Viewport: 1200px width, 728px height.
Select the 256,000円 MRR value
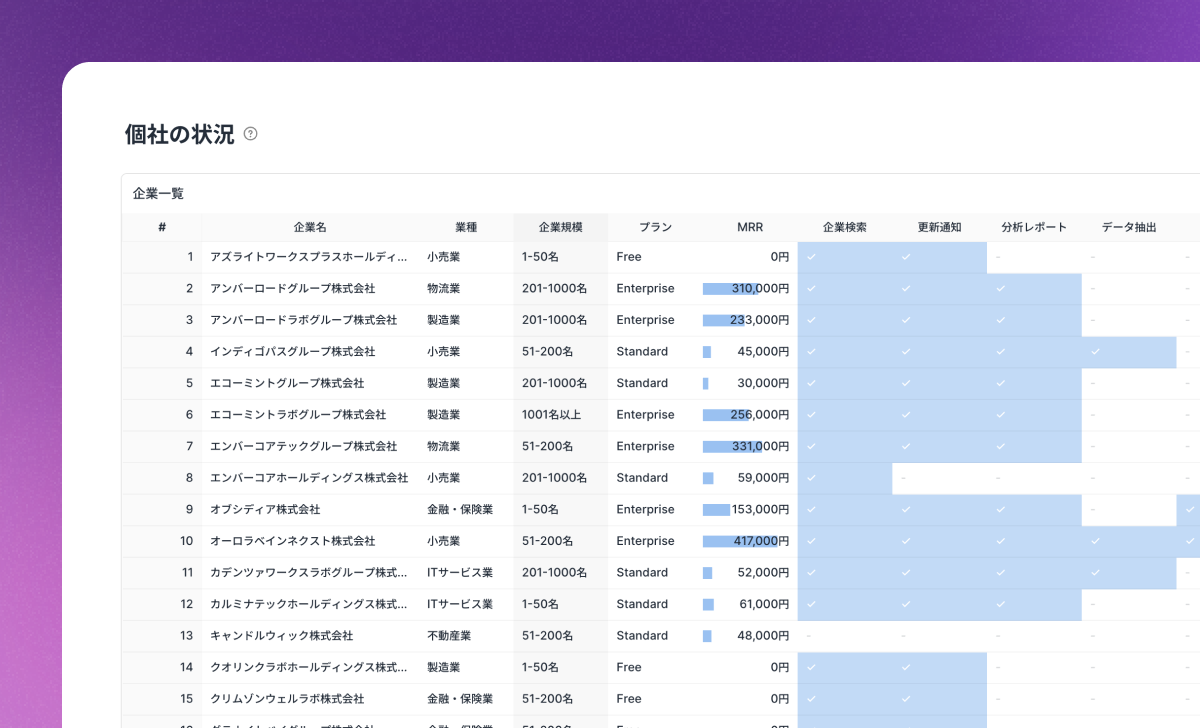coord(760,415)
